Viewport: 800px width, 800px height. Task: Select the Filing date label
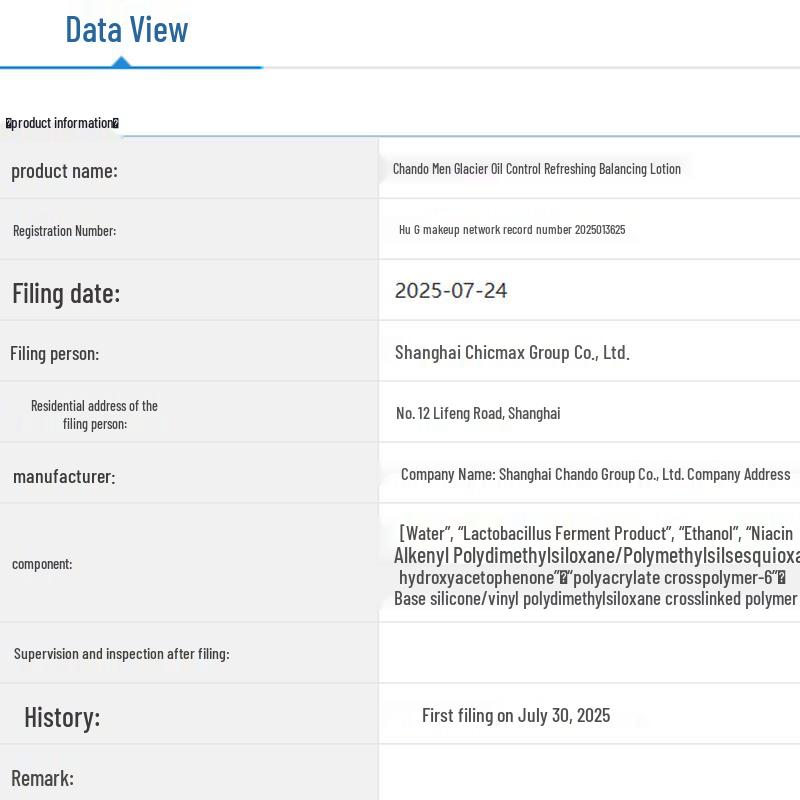66,293
